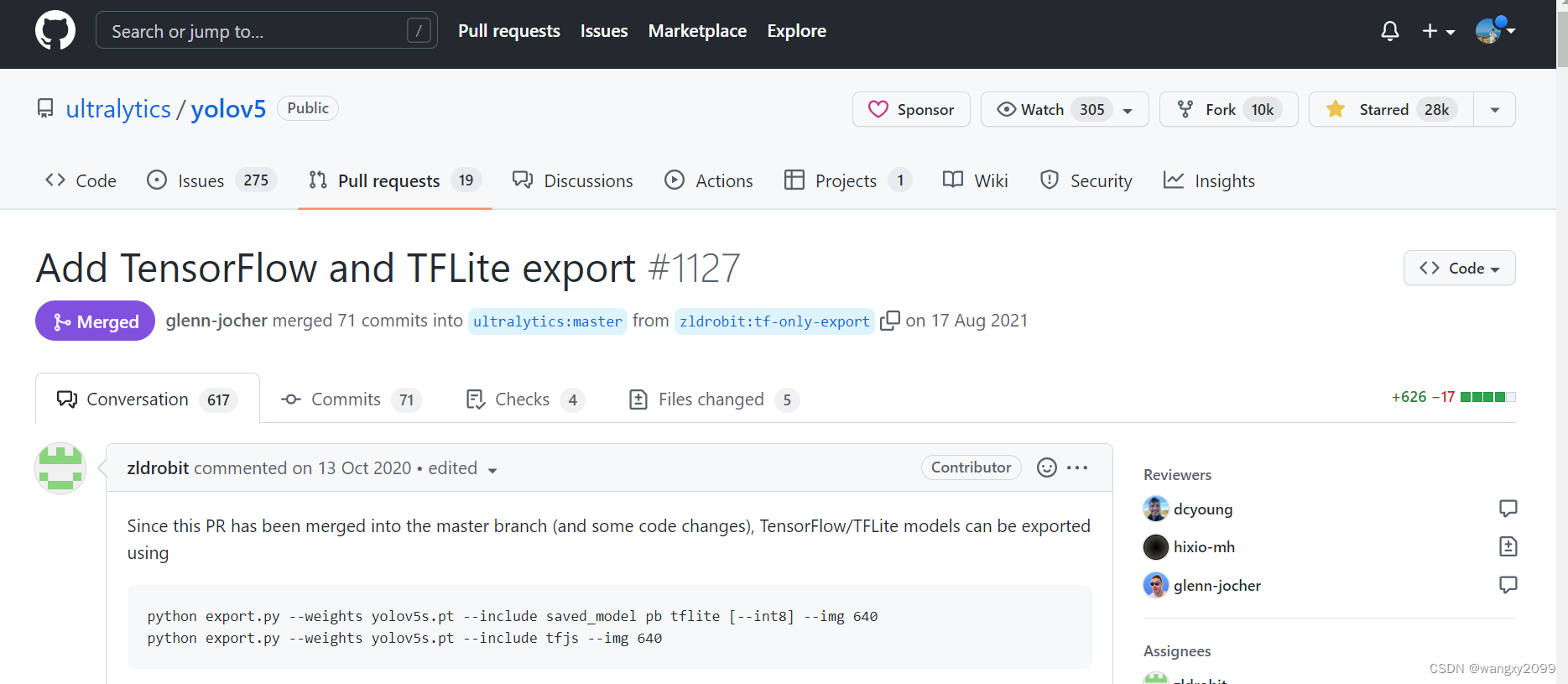This screenshot has width=1568, height=684.
Task: Open the GitHub home logo
Action: (x=55, y=31)
